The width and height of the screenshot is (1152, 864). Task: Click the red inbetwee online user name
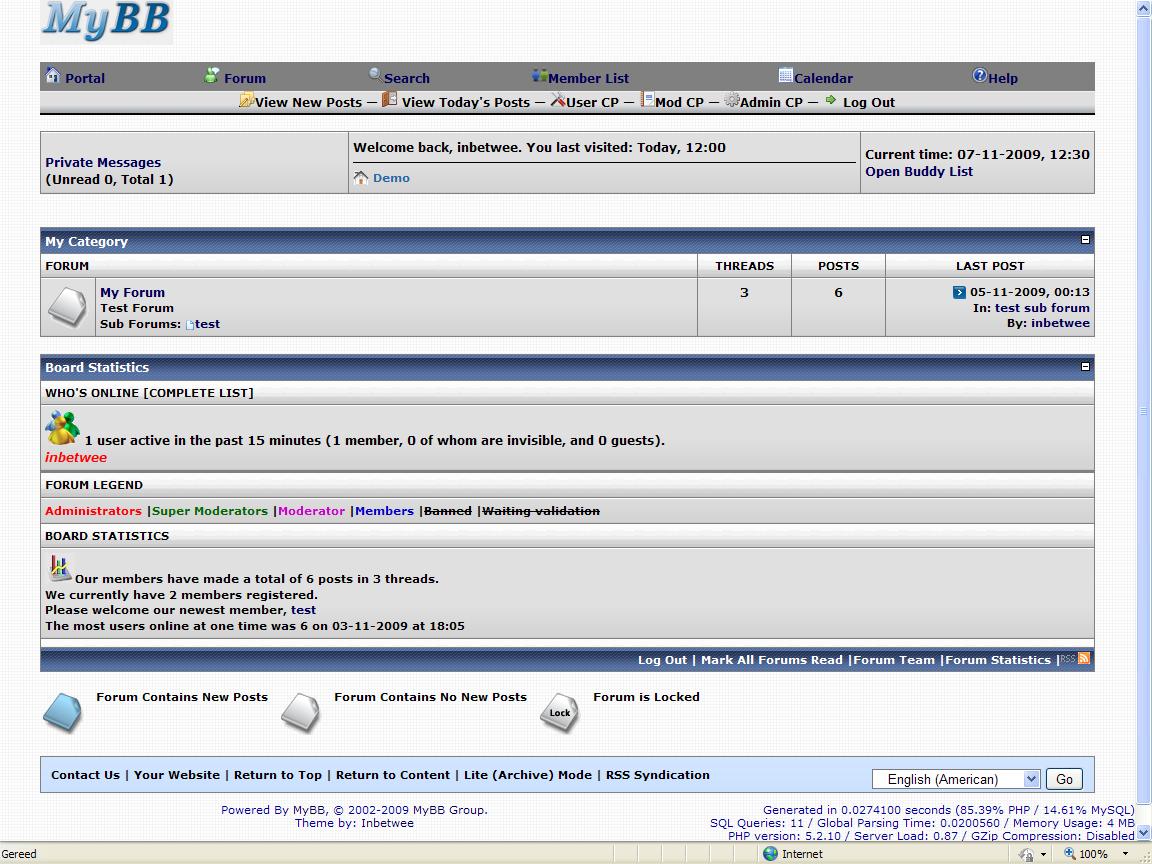76,457
